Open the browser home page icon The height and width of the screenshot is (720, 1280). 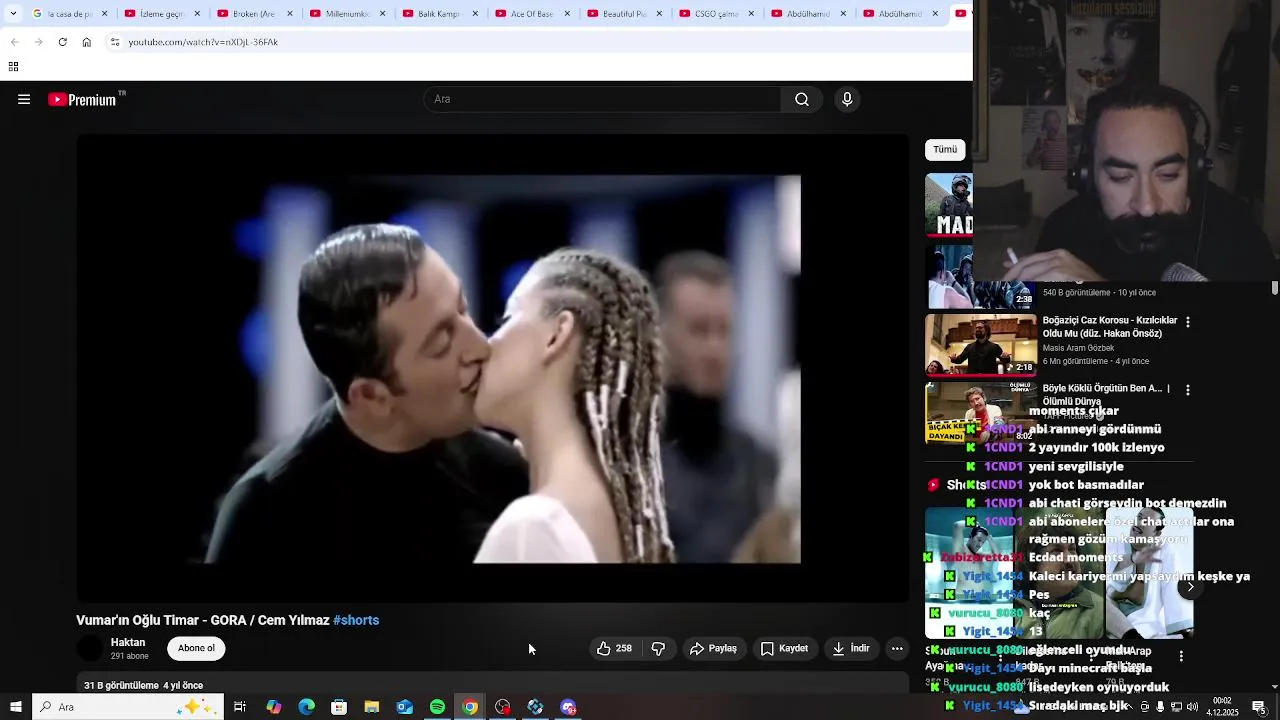[86, 42]
